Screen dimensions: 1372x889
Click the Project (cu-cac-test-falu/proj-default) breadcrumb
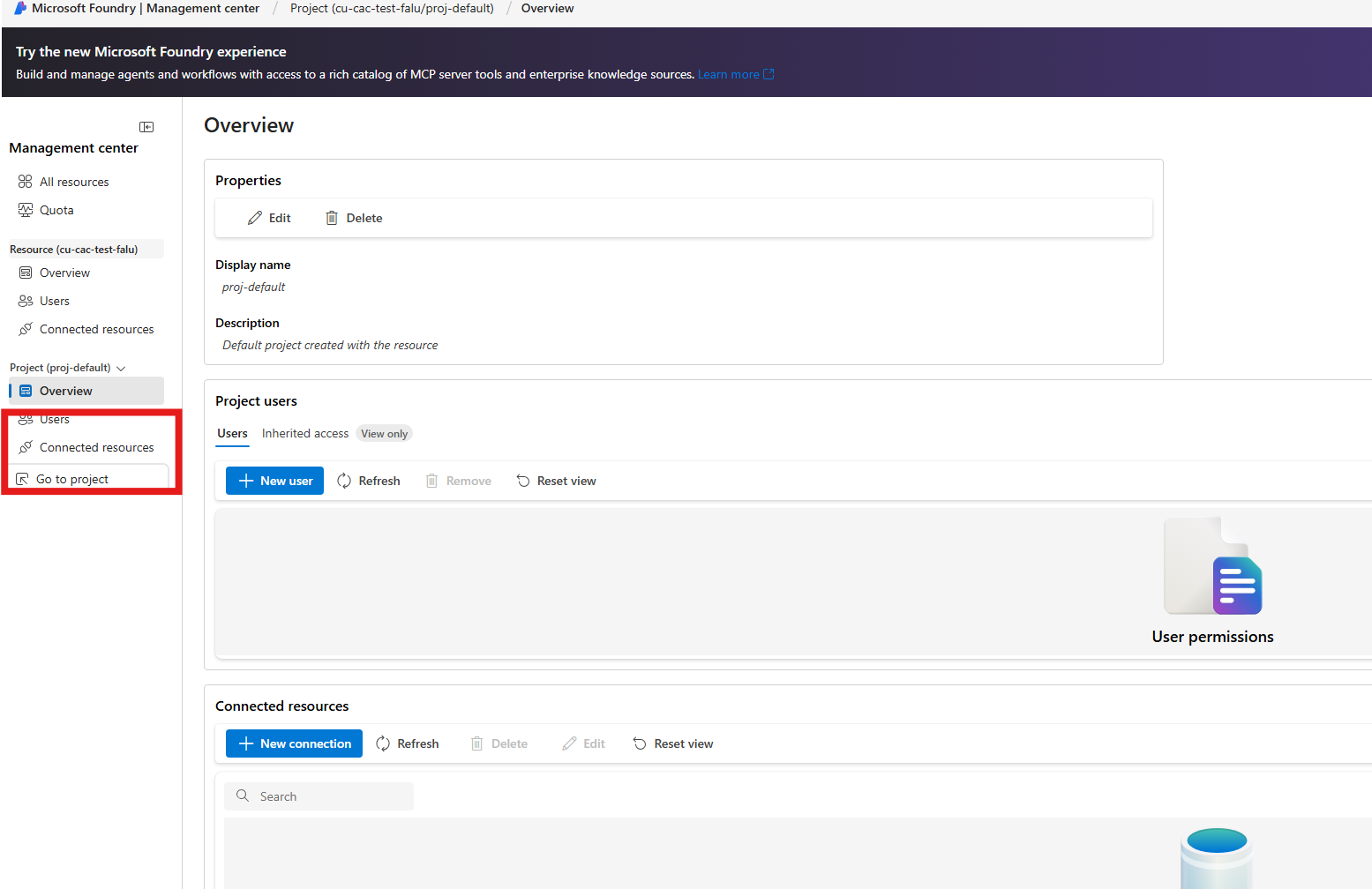pos(392,8)
